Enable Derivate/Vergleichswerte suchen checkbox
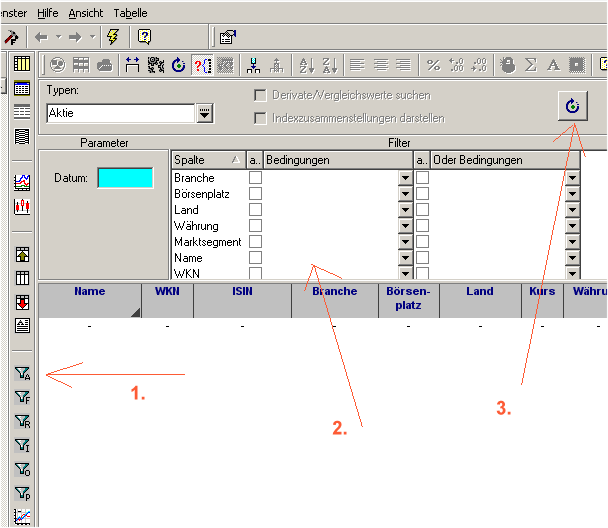 click(x=260, y=95)
